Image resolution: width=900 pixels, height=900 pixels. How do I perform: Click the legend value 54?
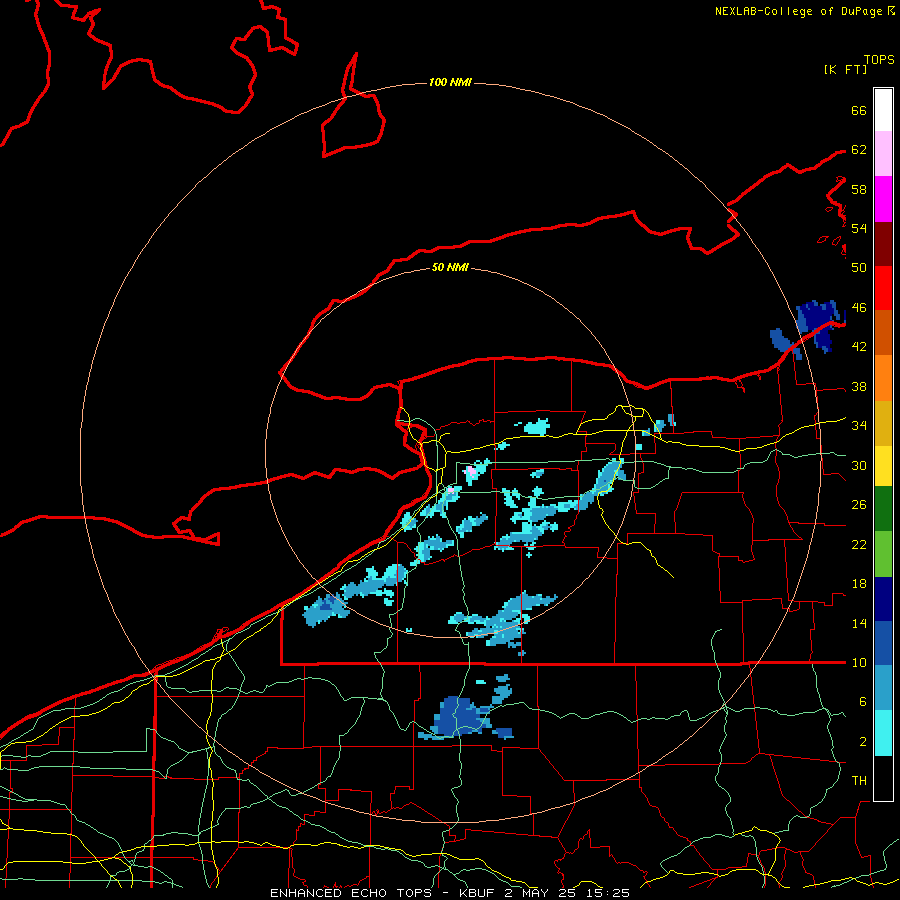click(x=859, y=228)
